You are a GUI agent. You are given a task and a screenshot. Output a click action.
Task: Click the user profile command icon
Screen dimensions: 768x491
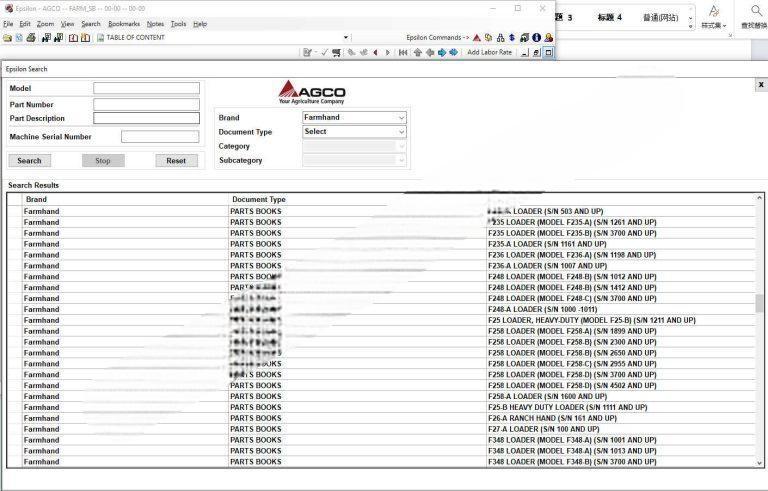tap(549, 38)
